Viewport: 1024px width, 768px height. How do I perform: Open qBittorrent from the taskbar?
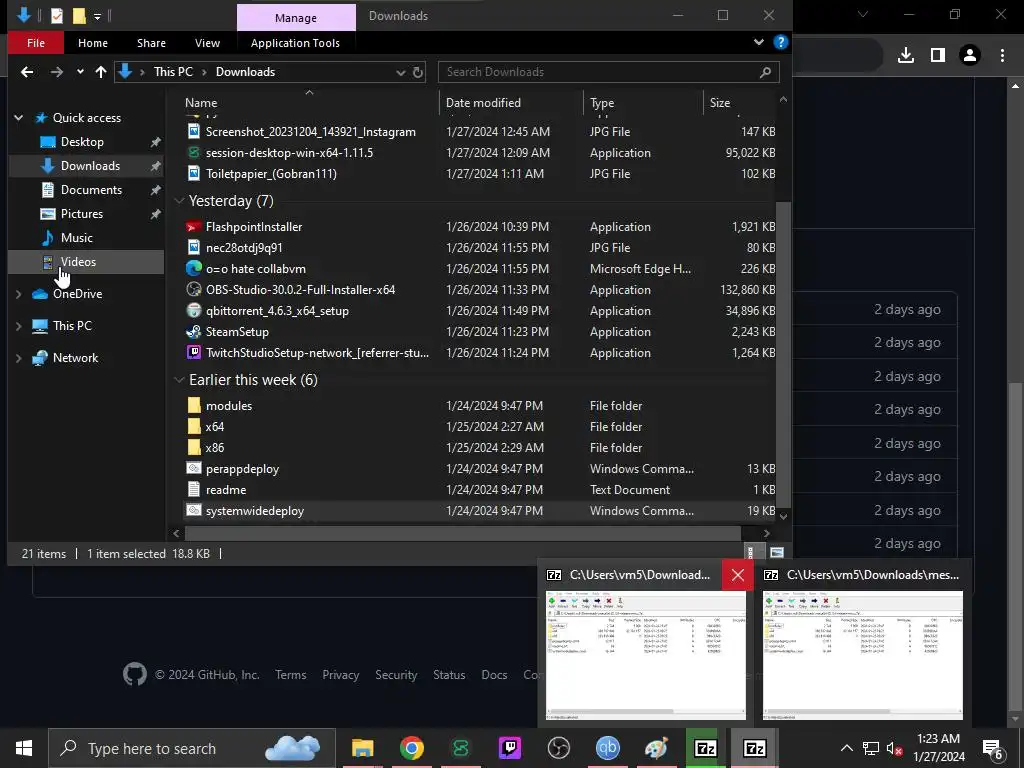coord(607,748)
